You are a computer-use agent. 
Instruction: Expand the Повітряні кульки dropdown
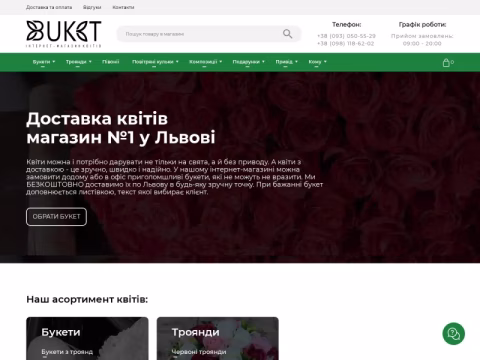click(155, 62)
